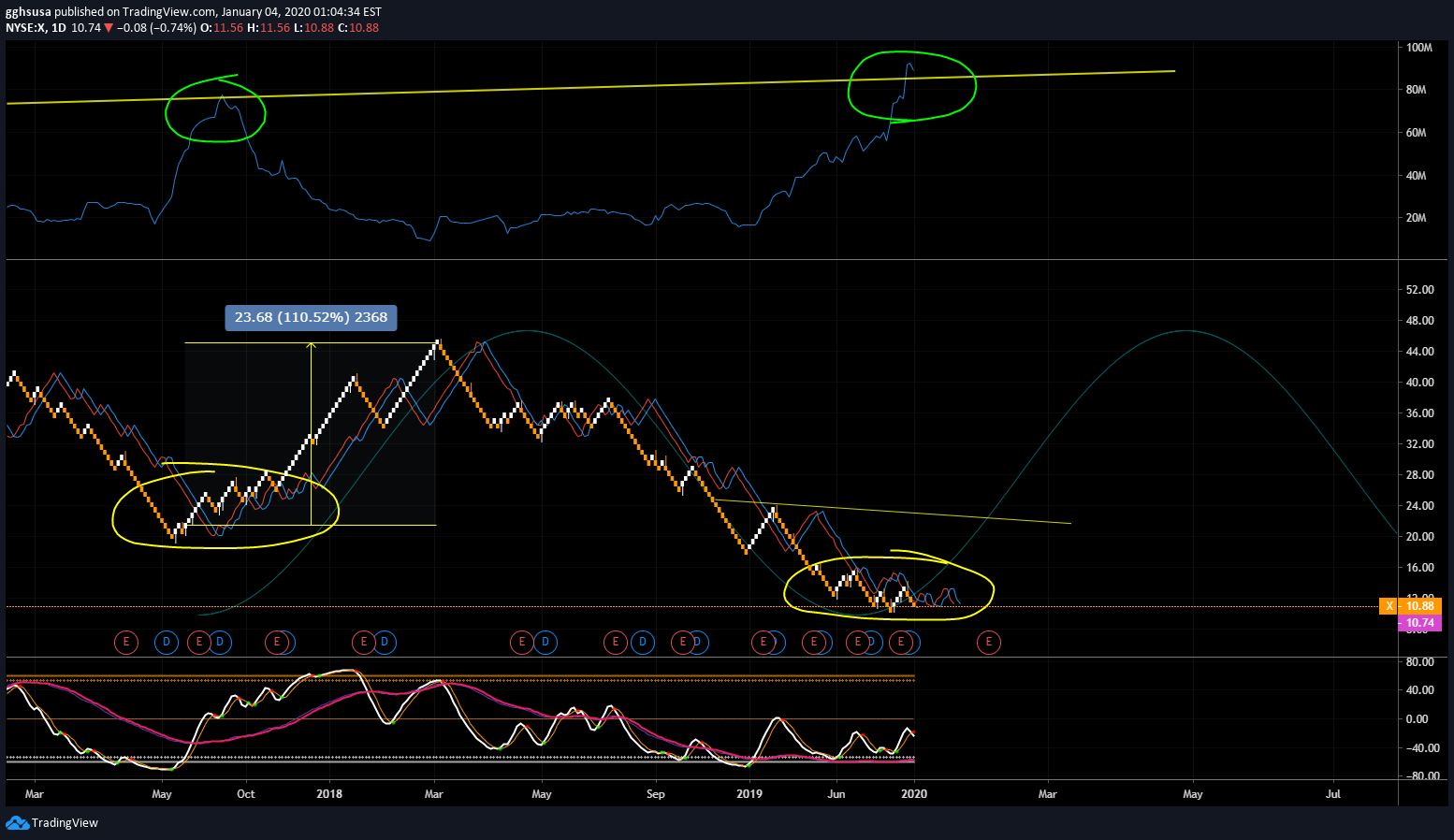The width and height of the screenshot is (1454, 840).
Task: Click the Sep label on time axis
Action: click(x=655, y=794)
